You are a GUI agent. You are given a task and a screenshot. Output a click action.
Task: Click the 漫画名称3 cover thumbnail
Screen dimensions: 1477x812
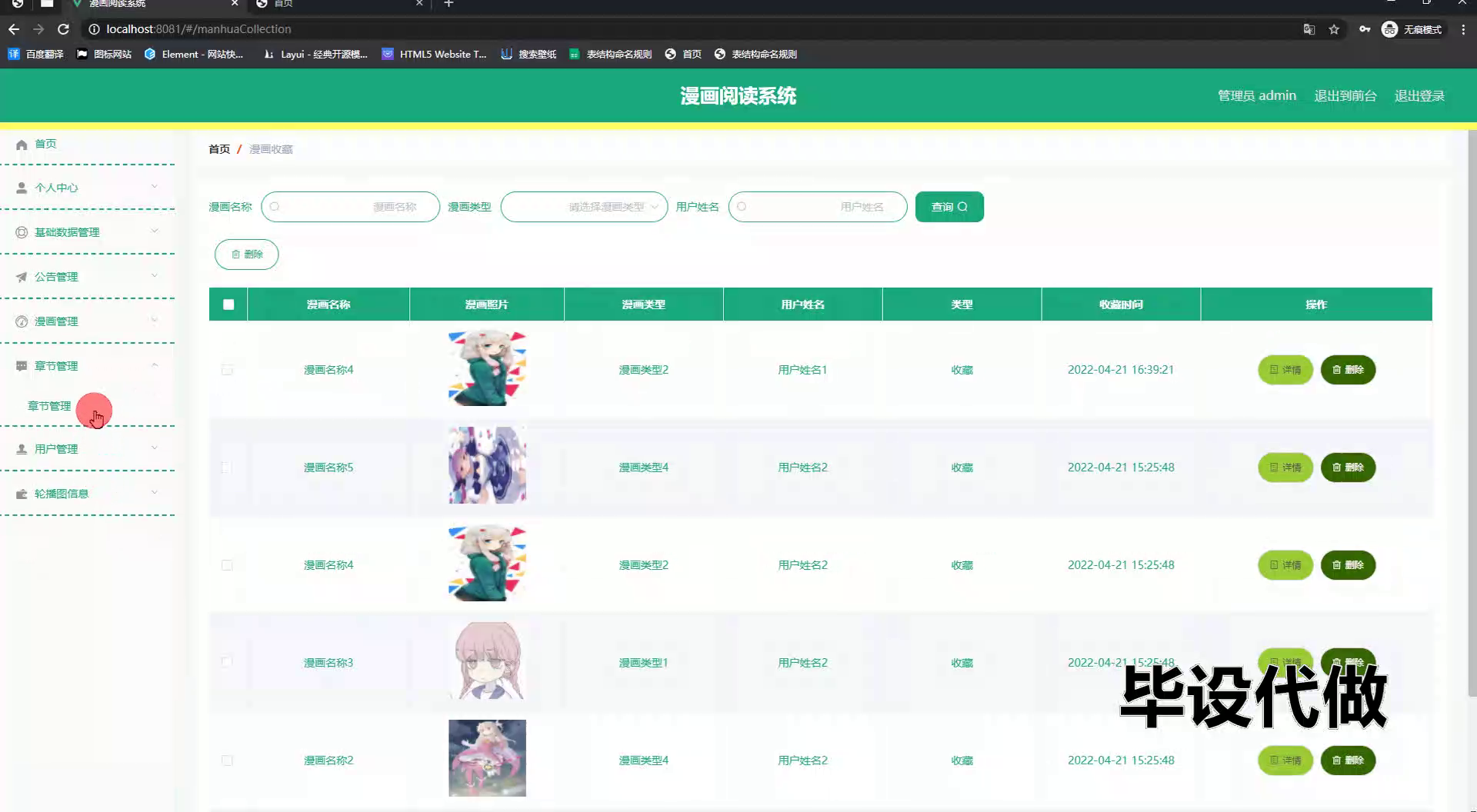(488, 661)
